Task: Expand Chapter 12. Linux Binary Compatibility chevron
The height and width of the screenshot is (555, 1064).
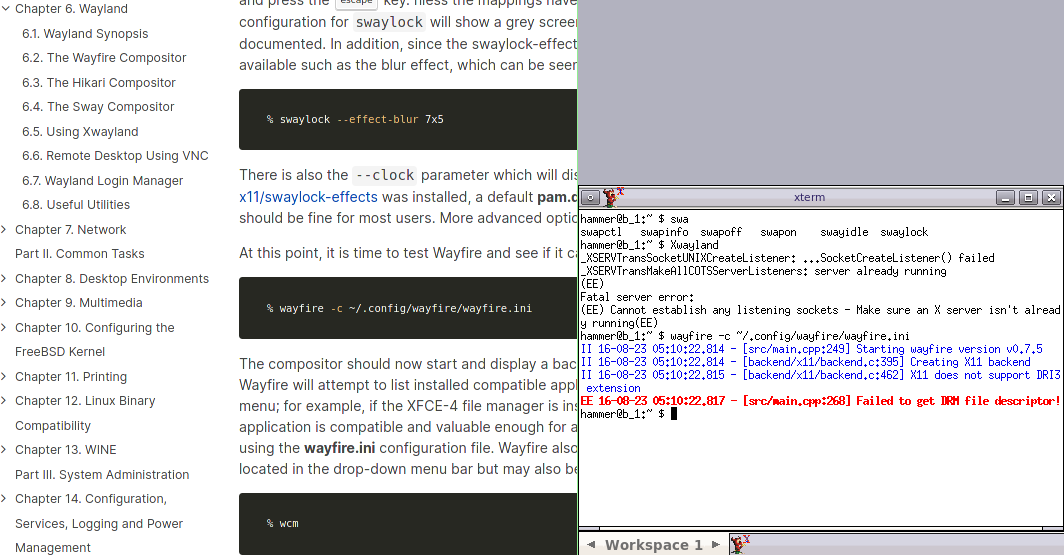Action: (4, 401)
